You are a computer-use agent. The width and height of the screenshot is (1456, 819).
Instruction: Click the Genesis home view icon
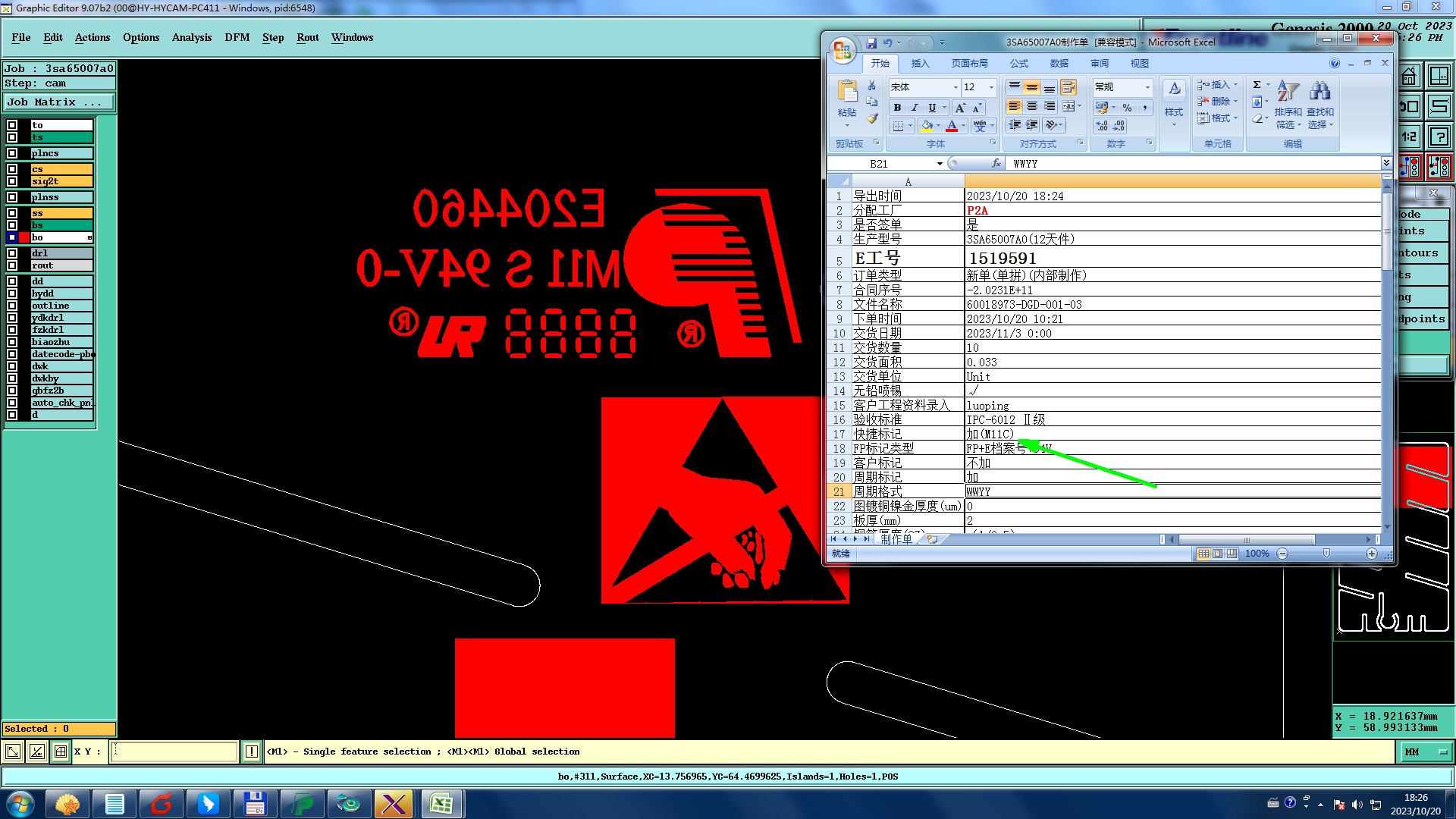click(1409, 77)
